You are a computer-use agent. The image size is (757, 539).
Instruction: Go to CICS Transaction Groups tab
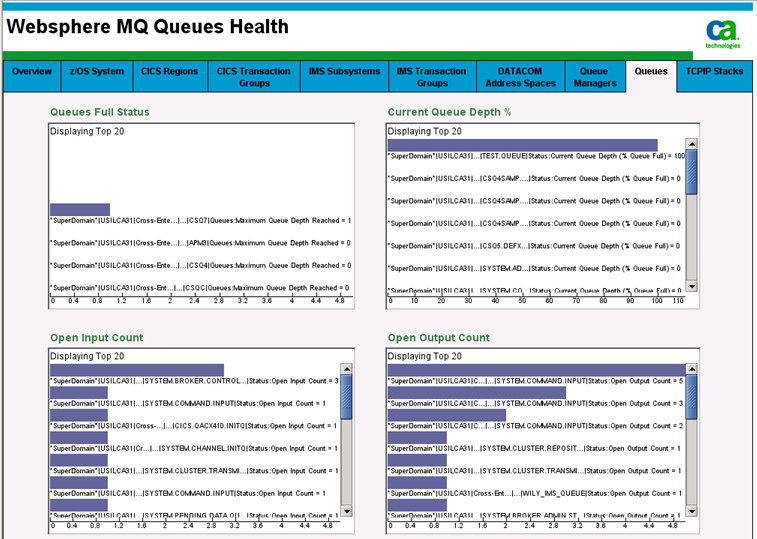tap(254, 78)
